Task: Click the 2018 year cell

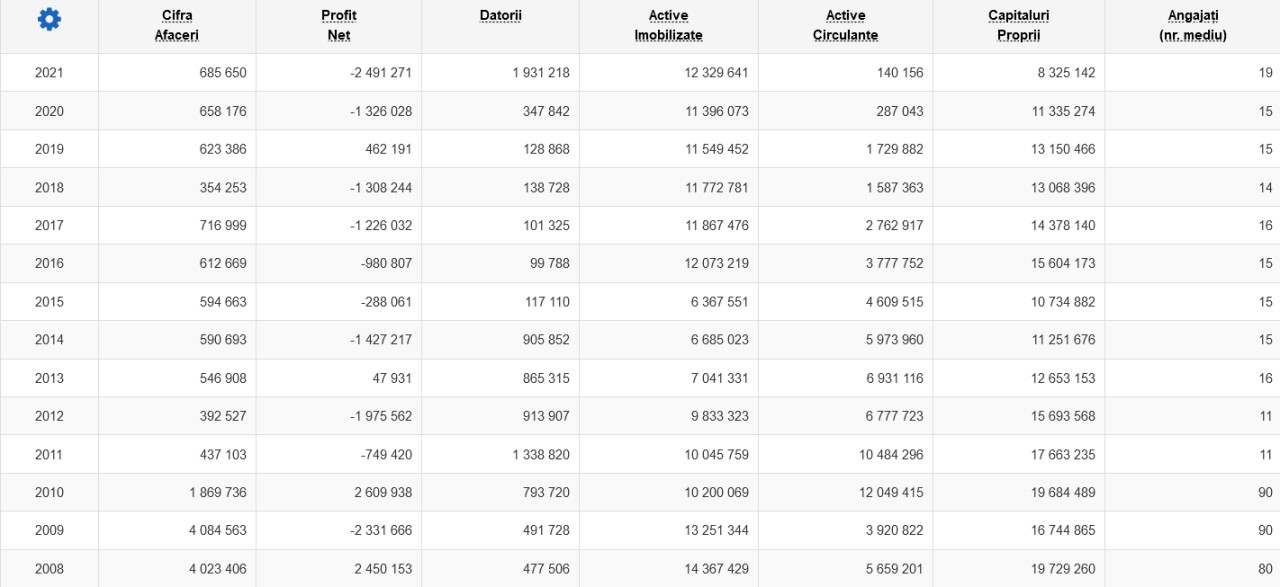Action: [x=49, y=187]
